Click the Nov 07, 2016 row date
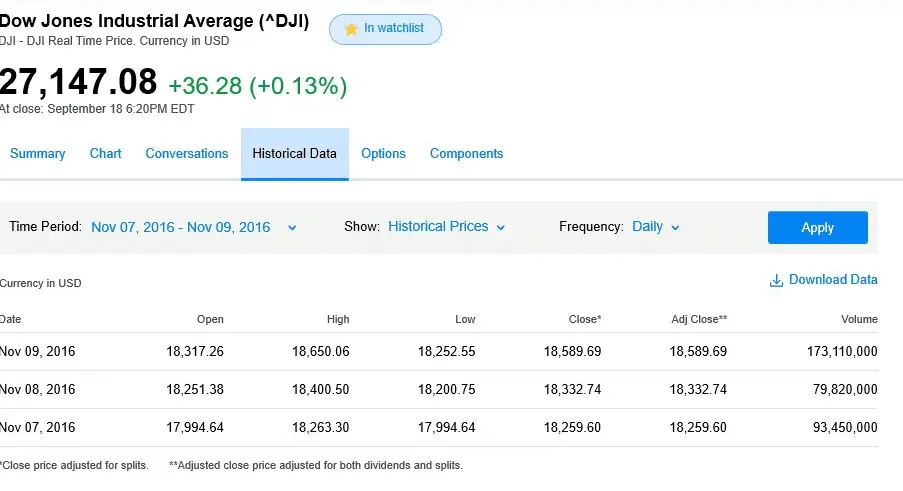 (x=38, y=427)
